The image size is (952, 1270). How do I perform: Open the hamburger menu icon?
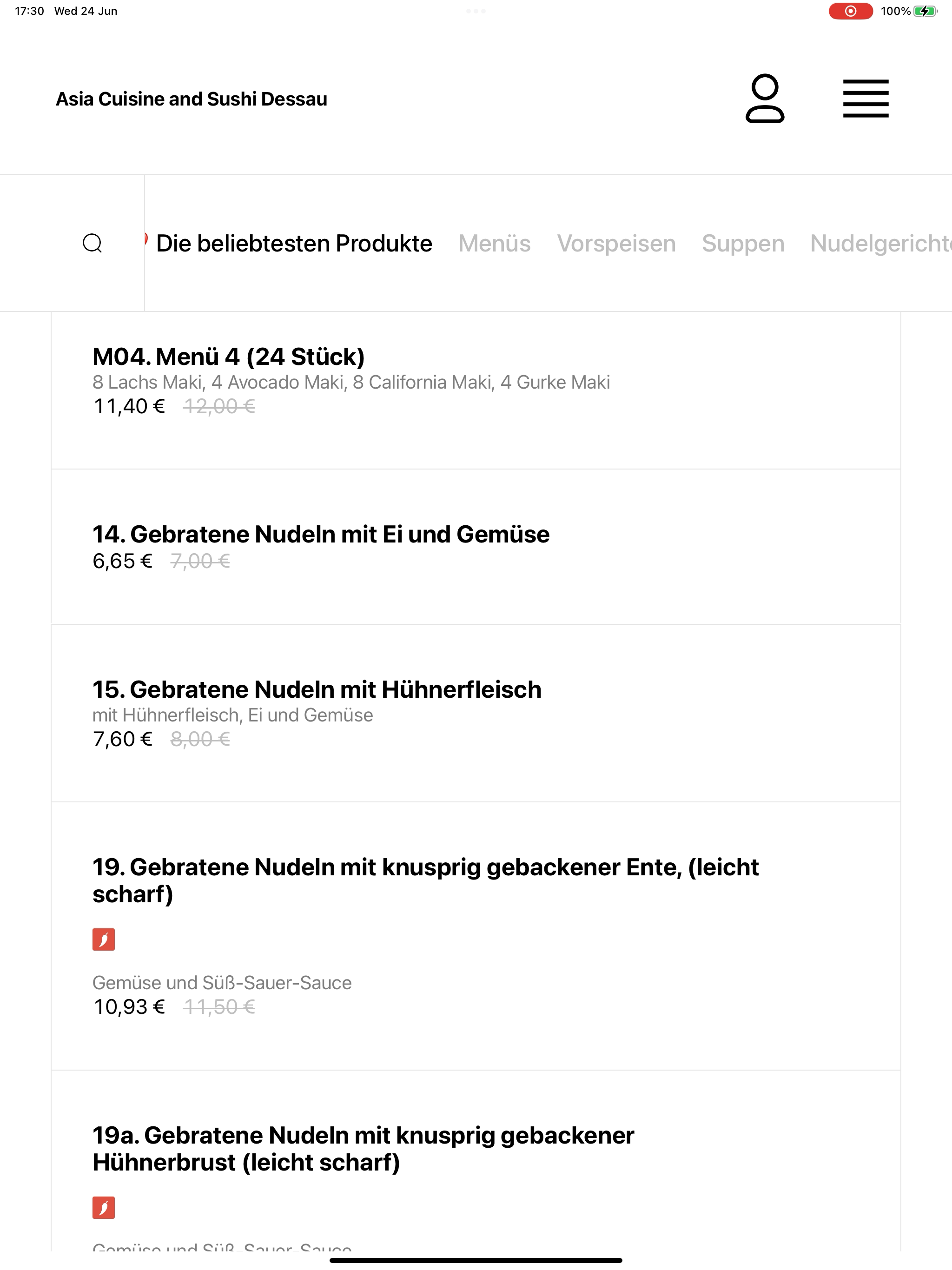coord(866,99)
